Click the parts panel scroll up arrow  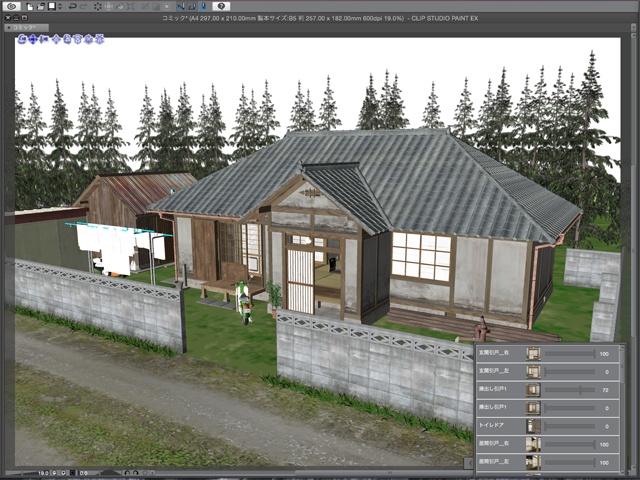(622, 348)
